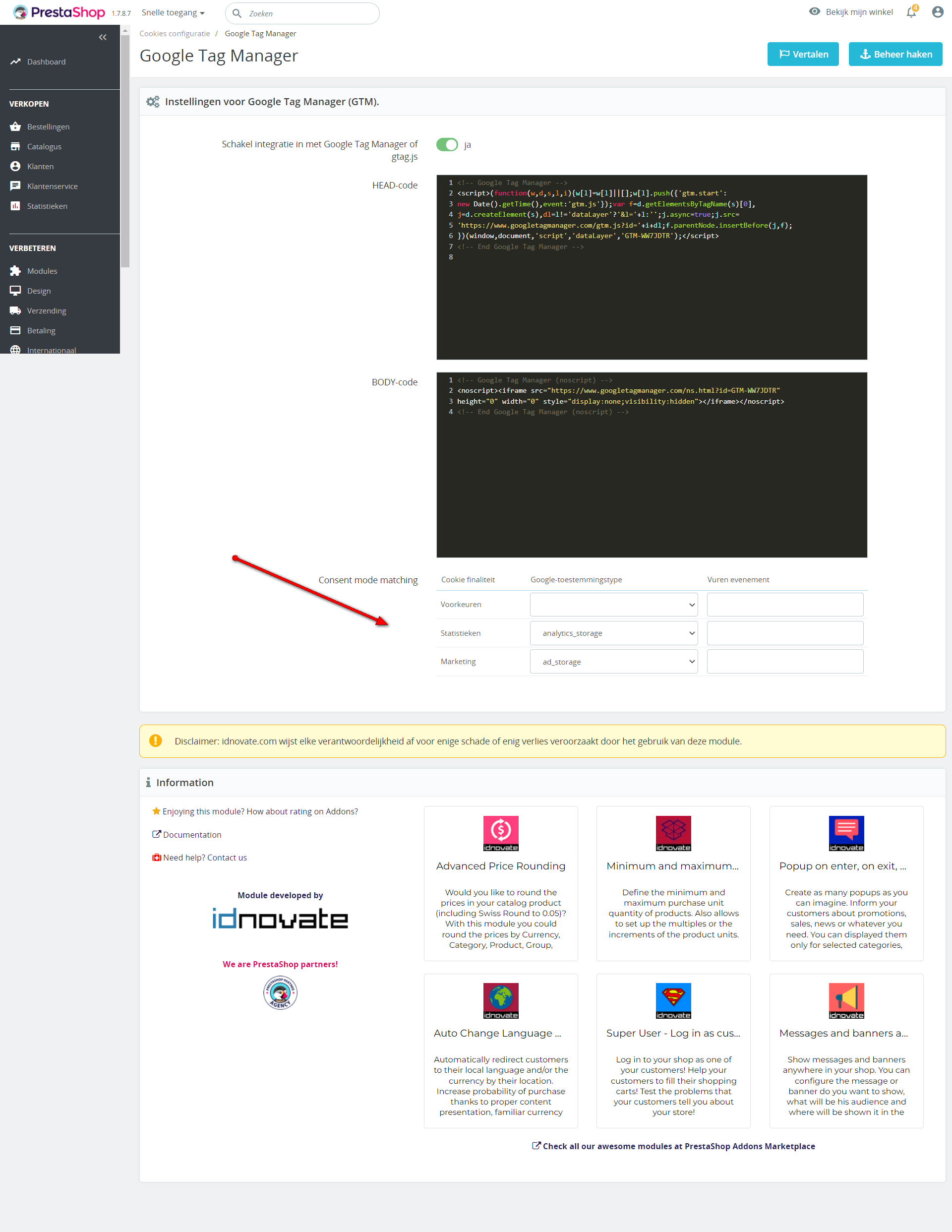Image resolution: width=952 pixels, height=1232 pixels.
Task: Click the PrestaShop partner agency badge
Action: 280,992
